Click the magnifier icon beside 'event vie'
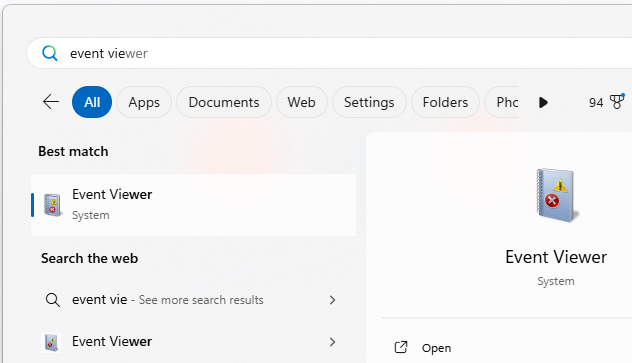 coord(53,300)
